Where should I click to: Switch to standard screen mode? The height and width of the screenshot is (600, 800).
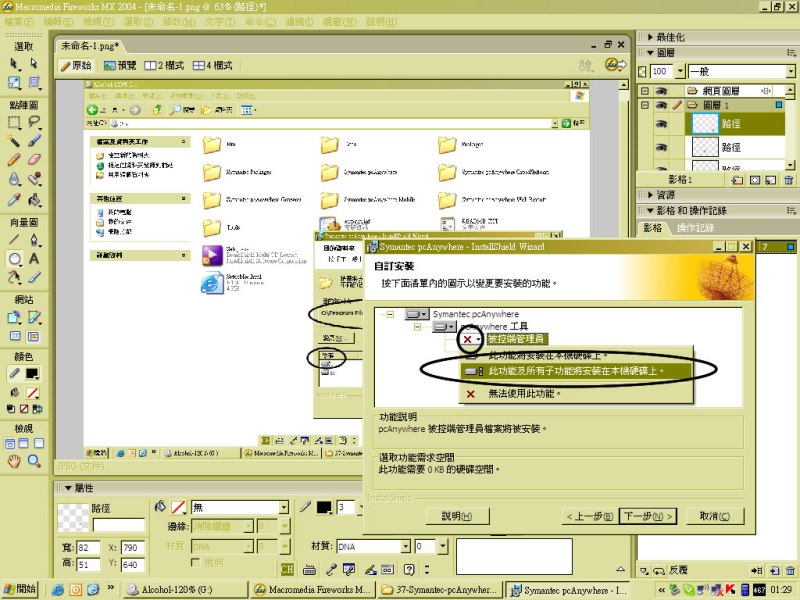coord(9,443)
